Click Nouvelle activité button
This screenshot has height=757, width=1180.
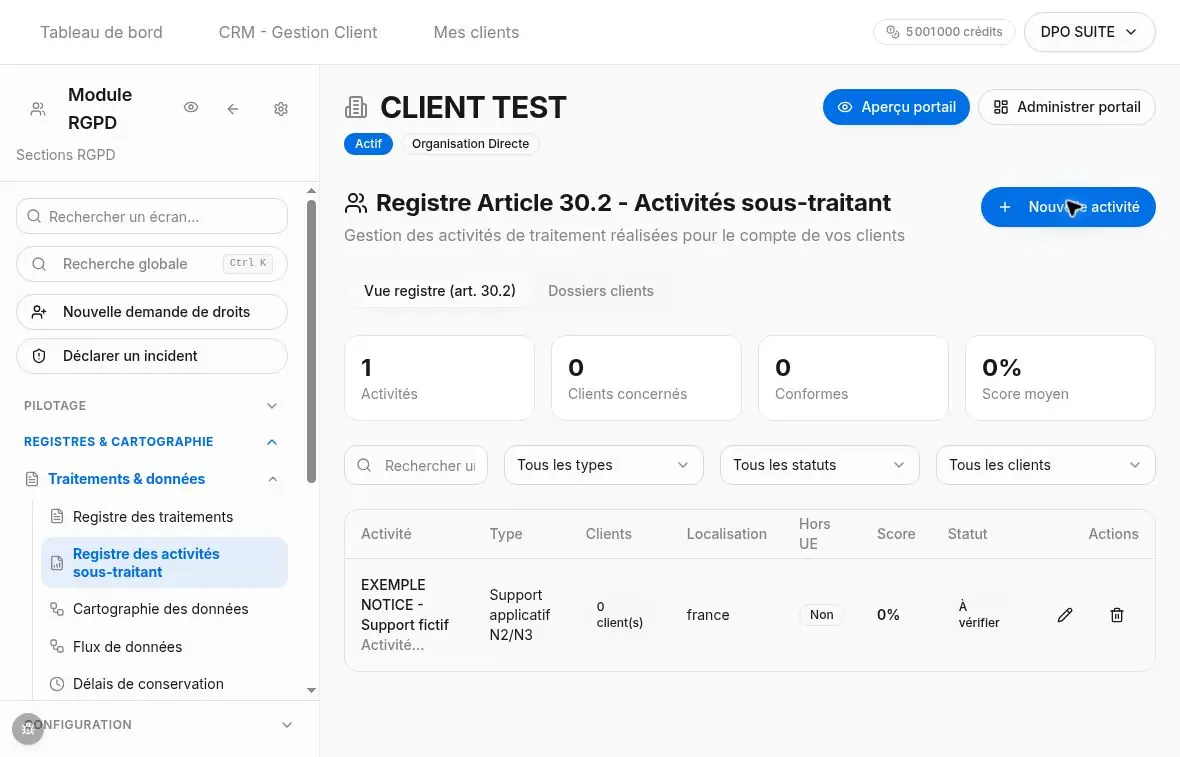pos(1068,207)
